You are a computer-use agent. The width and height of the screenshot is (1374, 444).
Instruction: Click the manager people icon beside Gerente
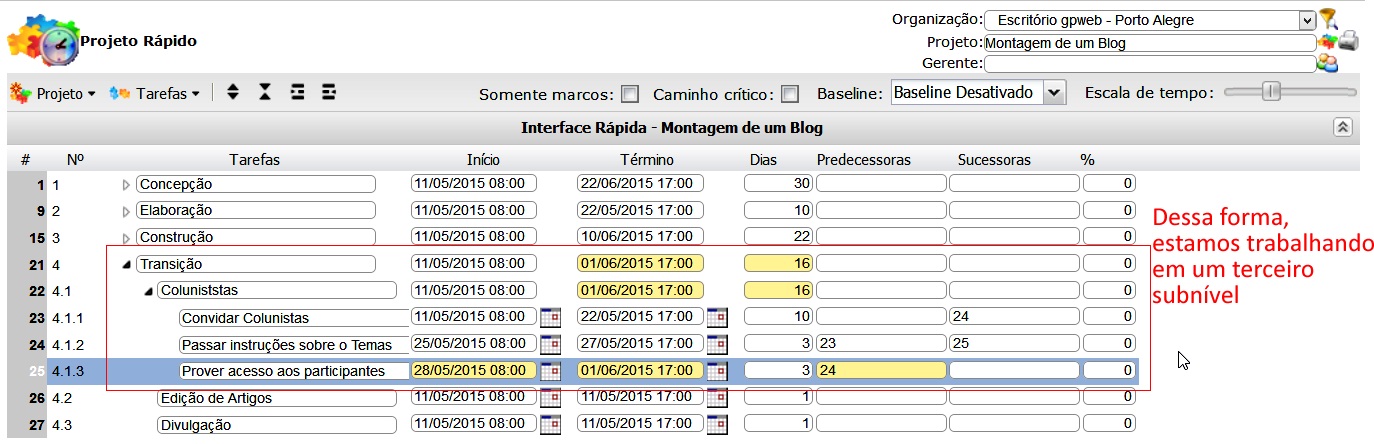click(1328, 64)
